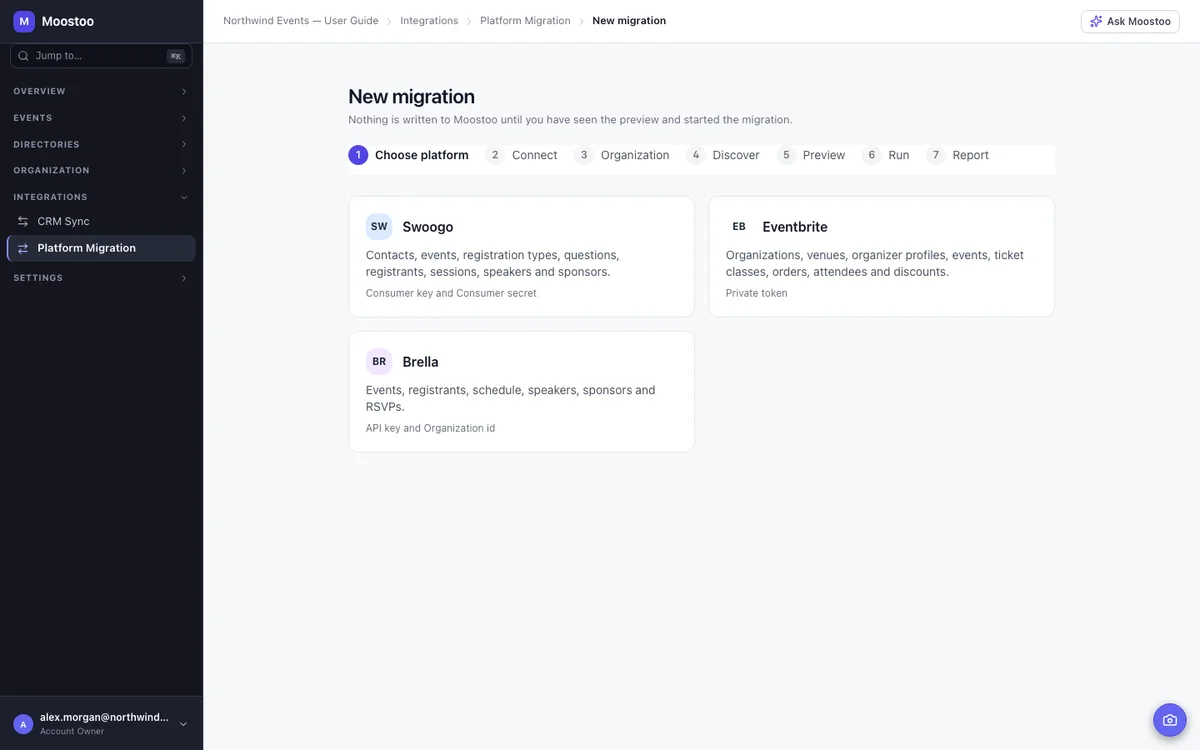Open Northwind Events User Guide breadcrumb
Viewport: 1200px width, 750px height.
click(301, 21)
